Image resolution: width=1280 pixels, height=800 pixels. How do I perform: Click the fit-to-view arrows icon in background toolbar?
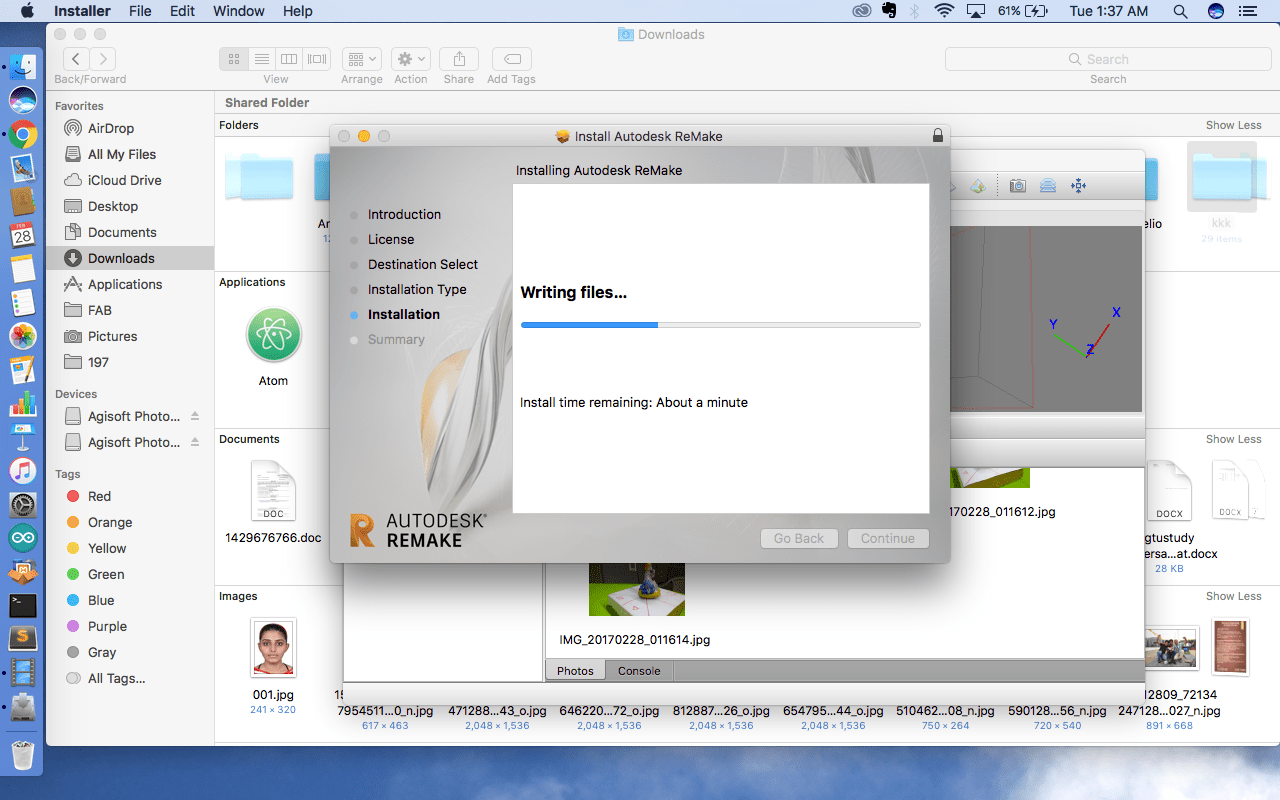pos(1078,186)
